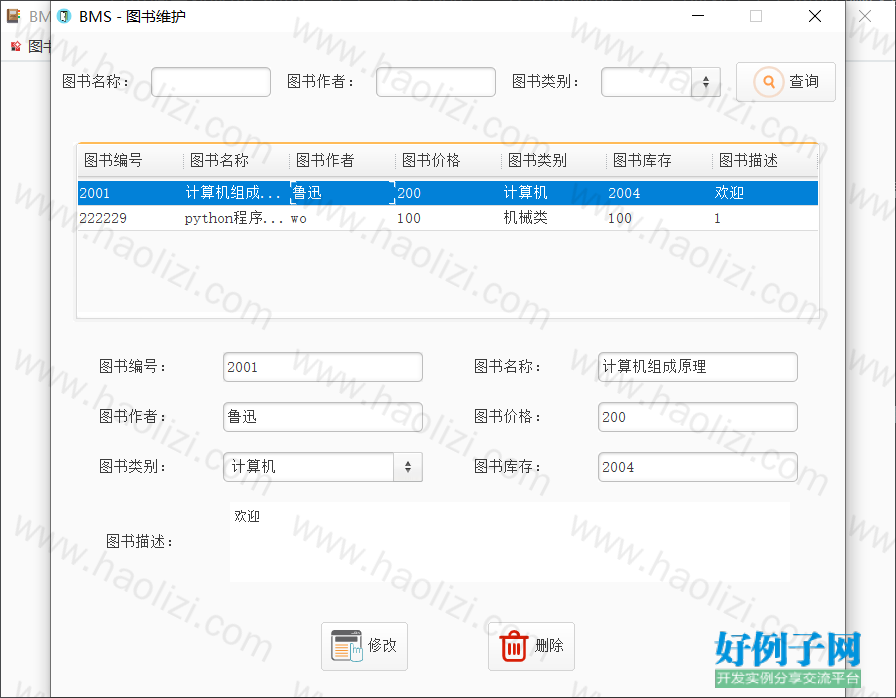Screen dimensions: 896x698
Task: Click the 图书价格 column header
Action: point(449,161)
